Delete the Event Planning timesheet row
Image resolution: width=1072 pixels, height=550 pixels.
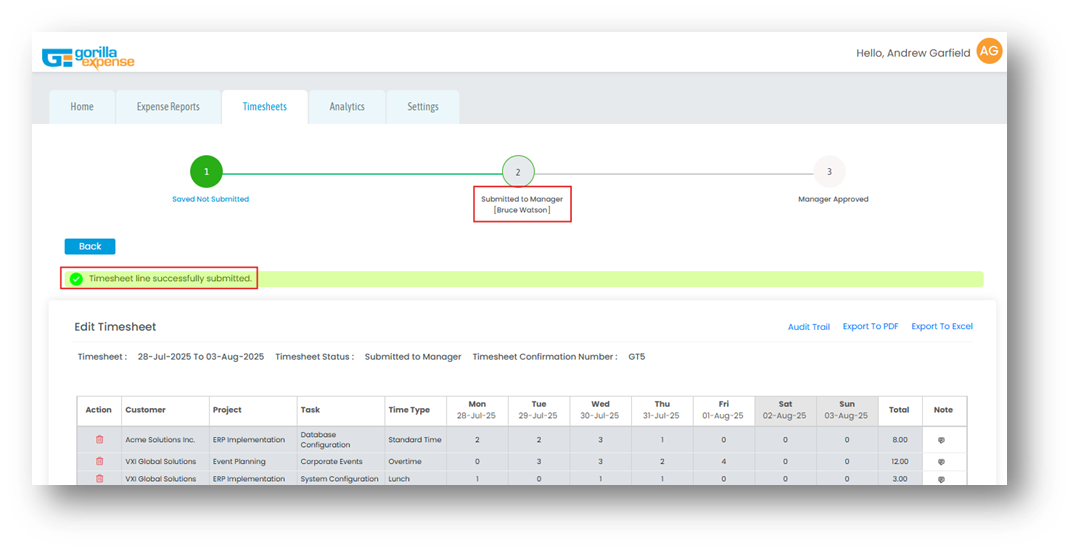[99, 462]
